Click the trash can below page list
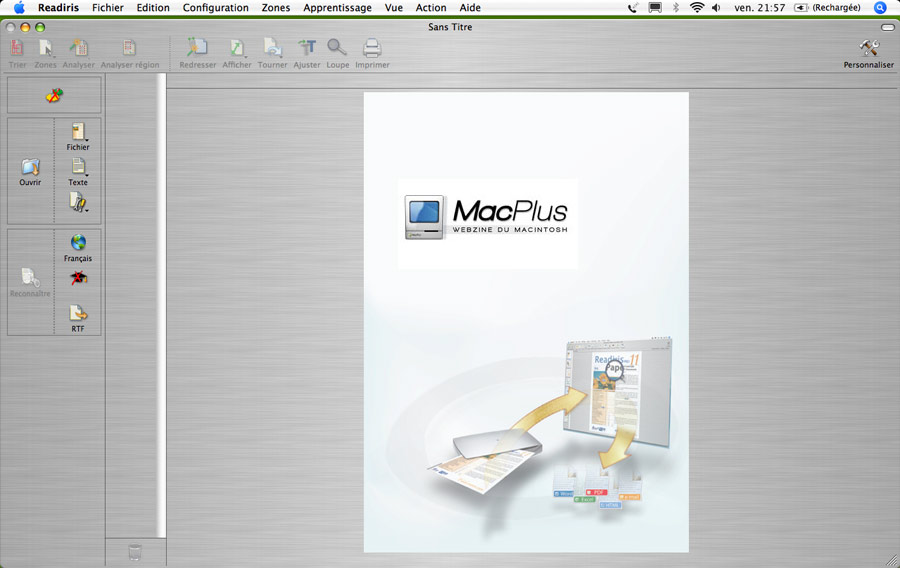The width and height of the screenshot is (900, 568). [x=135, y=552]
